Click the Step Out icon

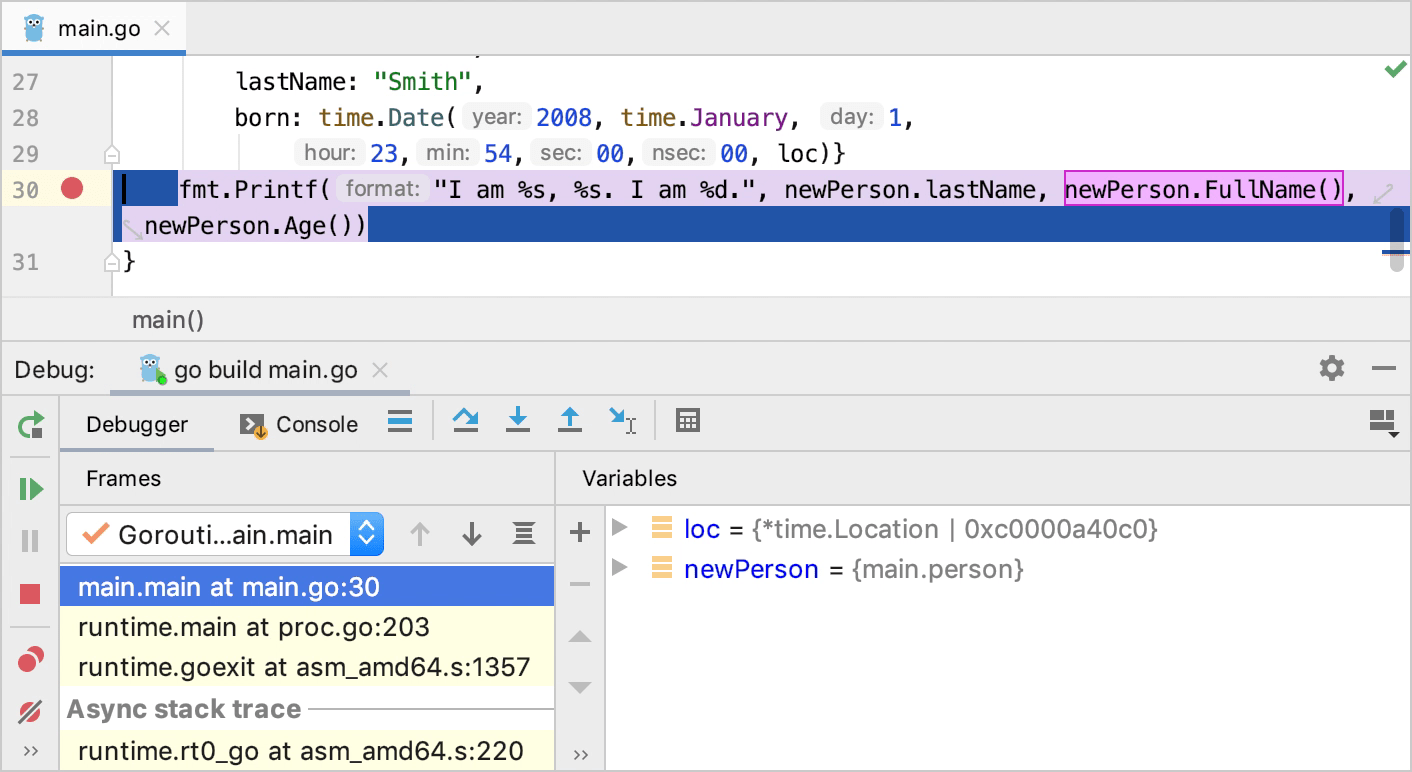pos(569,421)
